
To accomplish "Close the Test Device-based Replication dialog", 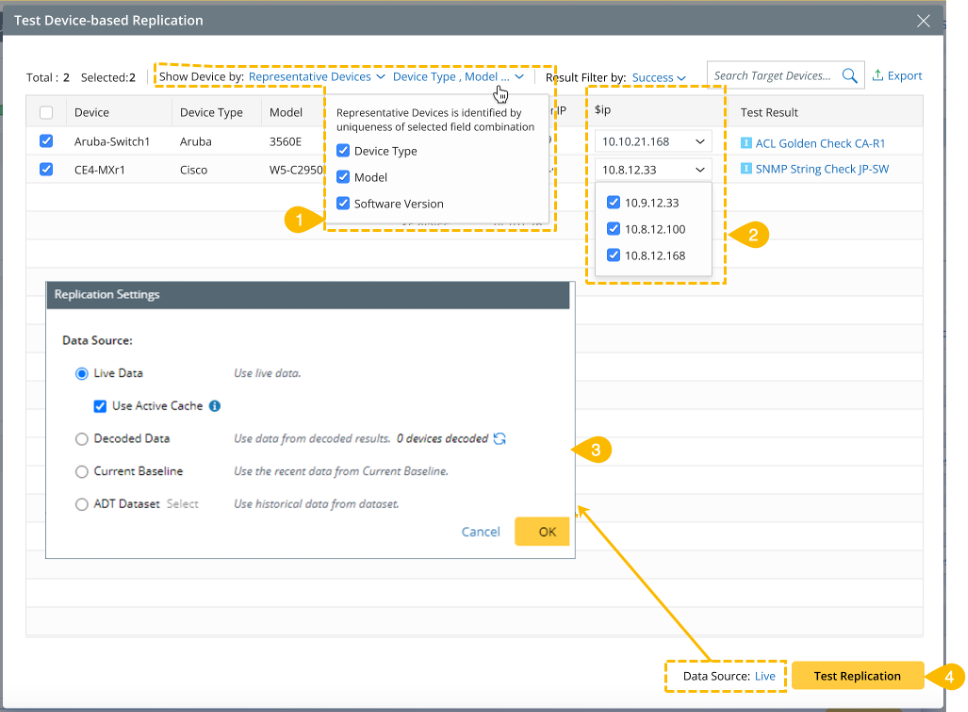I will [923, 20].
